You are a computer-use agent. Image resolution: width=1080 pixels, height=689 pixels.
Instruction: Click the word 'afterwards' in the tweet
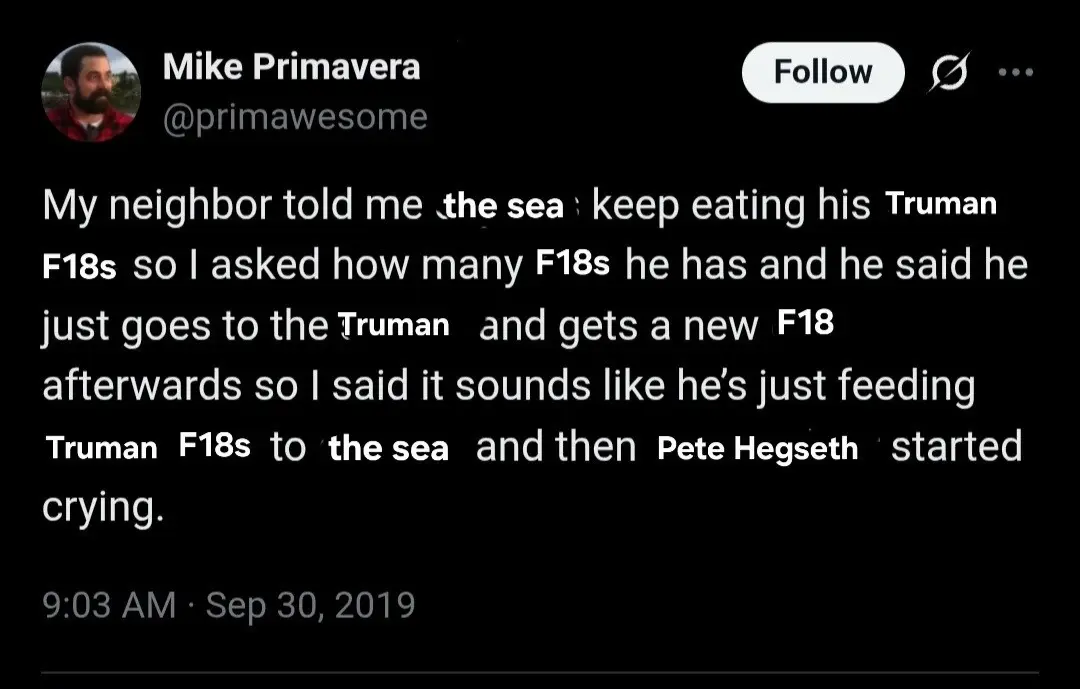[141, 386]
